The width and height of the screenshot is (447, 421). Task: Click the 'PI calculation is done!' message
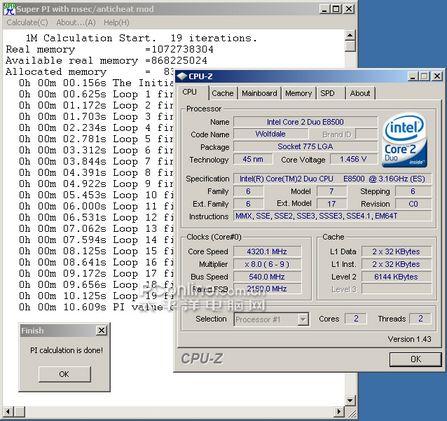(x=66, y=350)
